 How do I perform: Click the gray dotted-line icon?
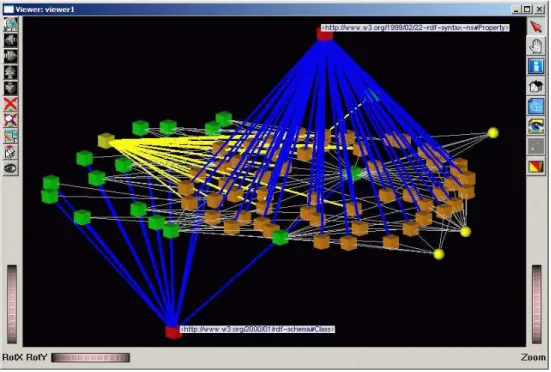536,146
